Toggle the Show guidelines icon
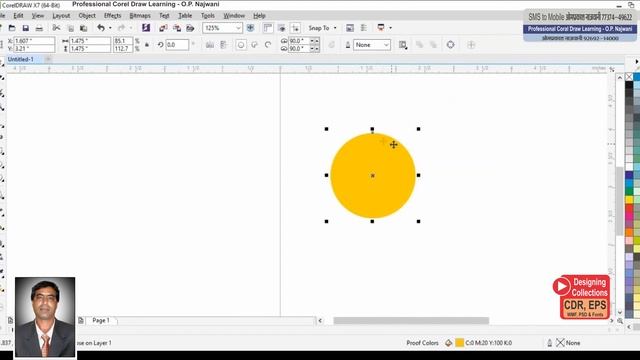Viewport: 640px width, 360px height. pyautogui.click(x=295, y=28)
